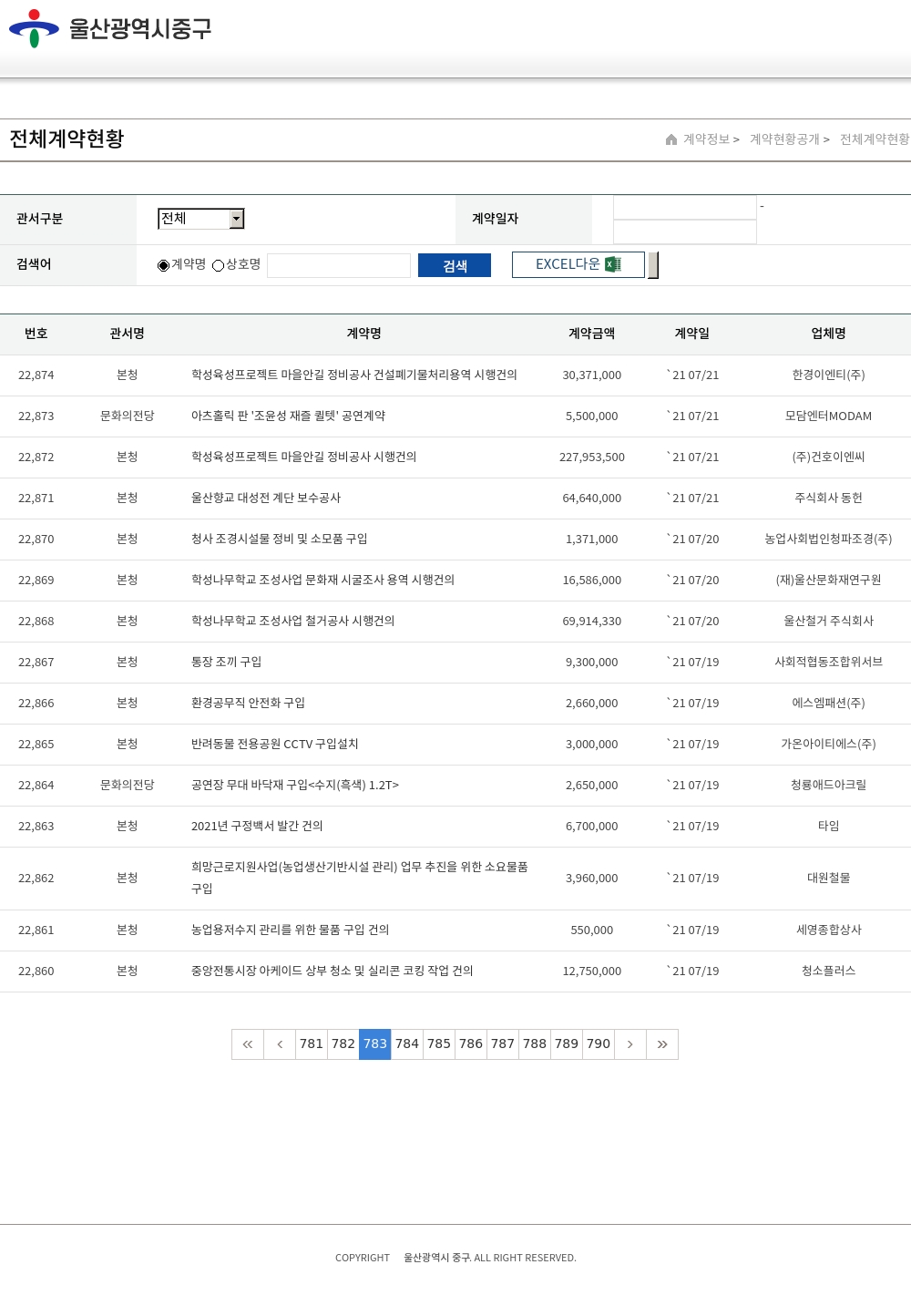Screen dimensions: 911x1316
Task: Click the search keyword text box
Action: coord(339,265)
